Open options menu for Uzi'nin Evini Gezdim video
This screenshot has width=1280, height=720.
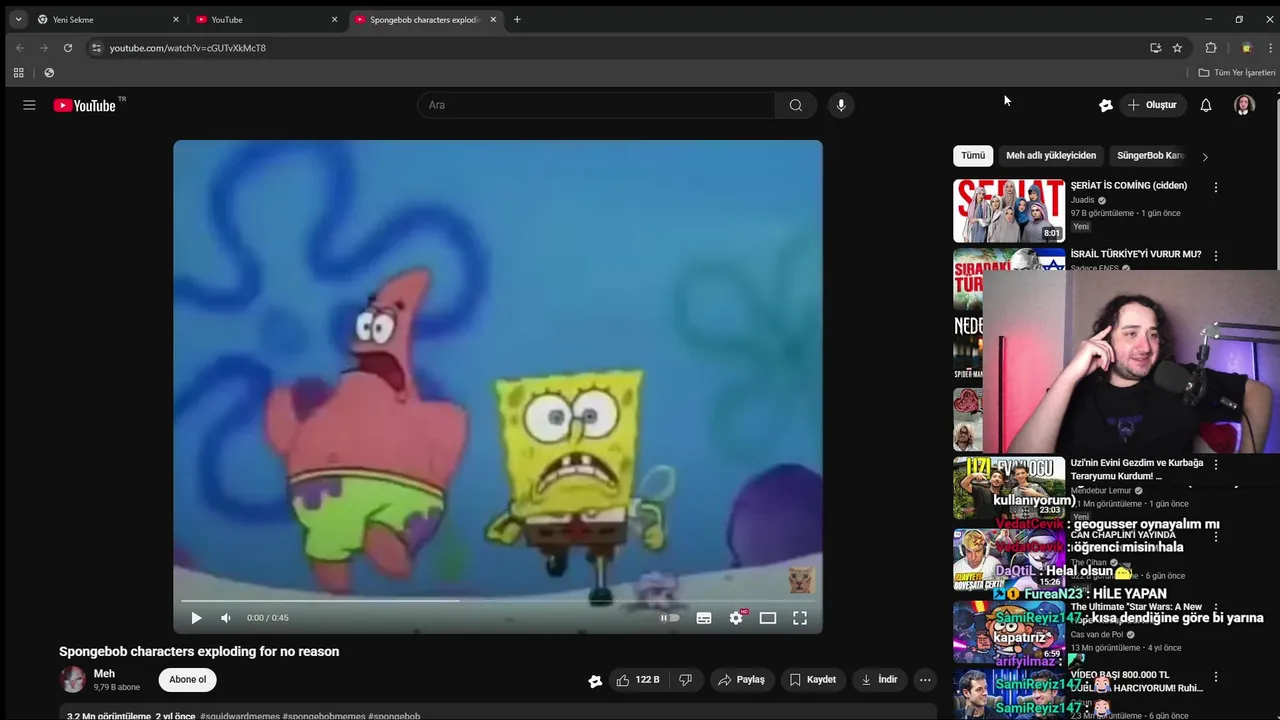pos(1216,465)
